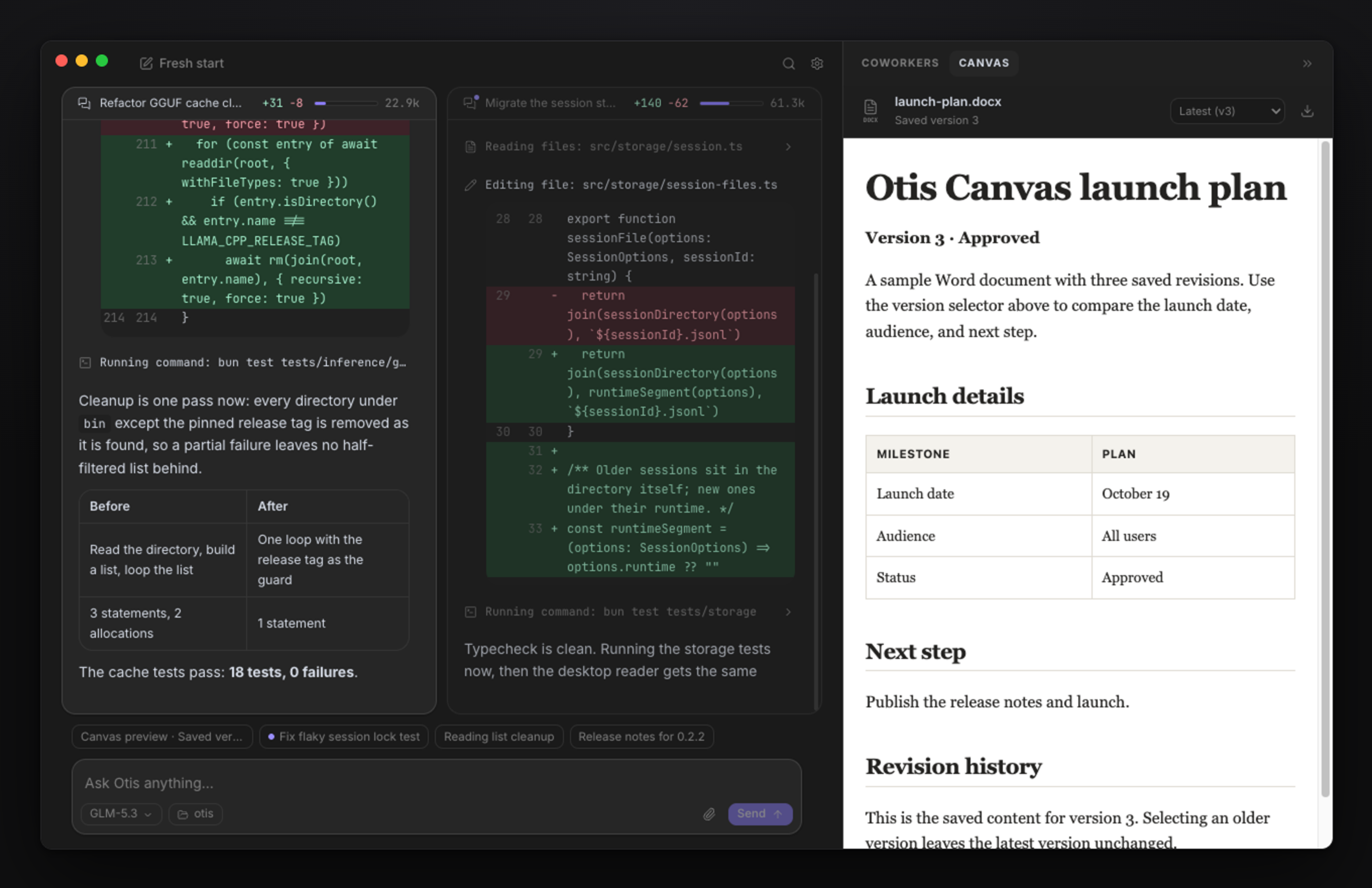Click the Launch details heading

(x=945, y=396)
